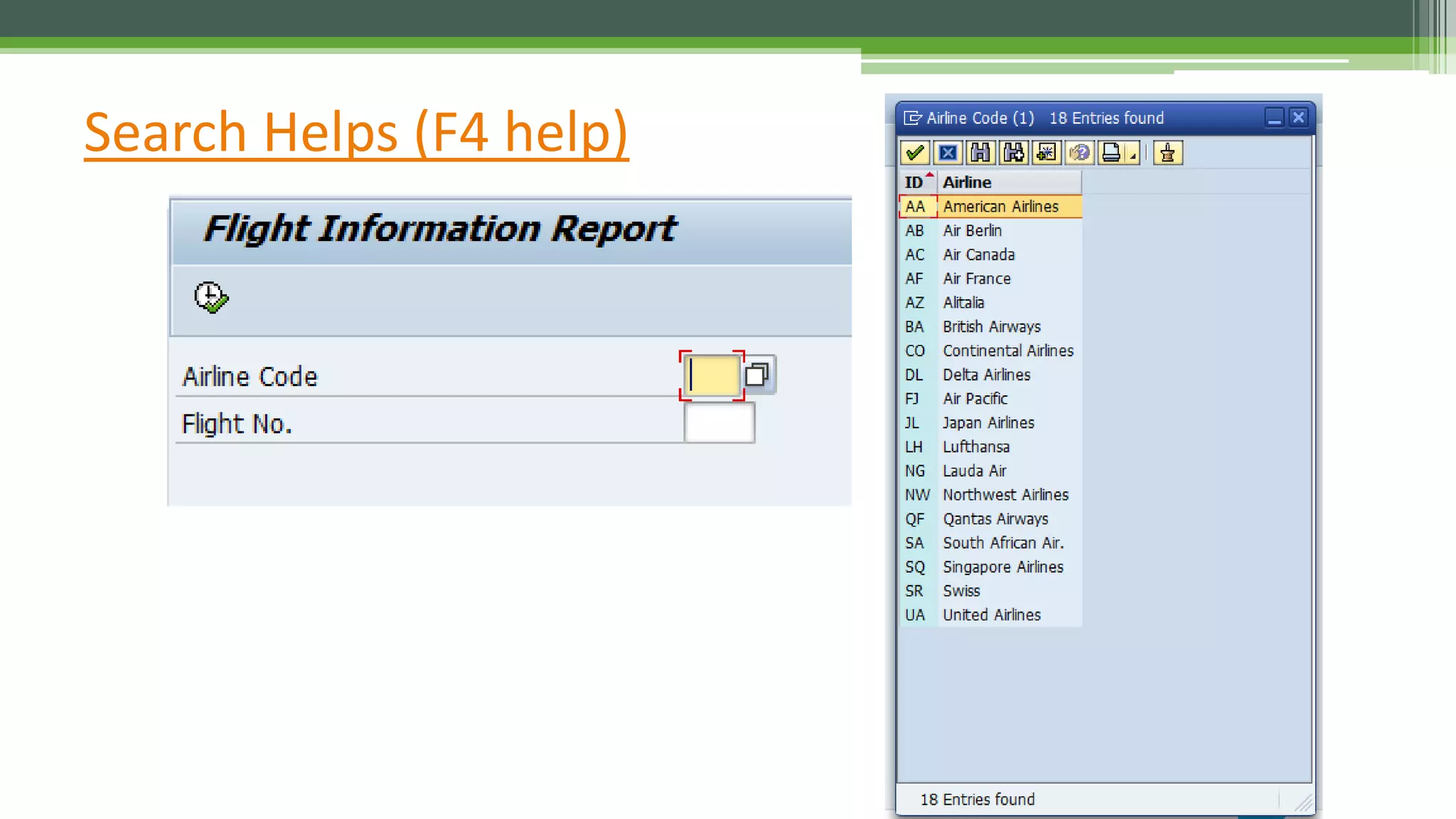The height and width of the screenshot is (819, 1456).
Task: Select the Singapore Airlines entry
Action: point(990,567)
